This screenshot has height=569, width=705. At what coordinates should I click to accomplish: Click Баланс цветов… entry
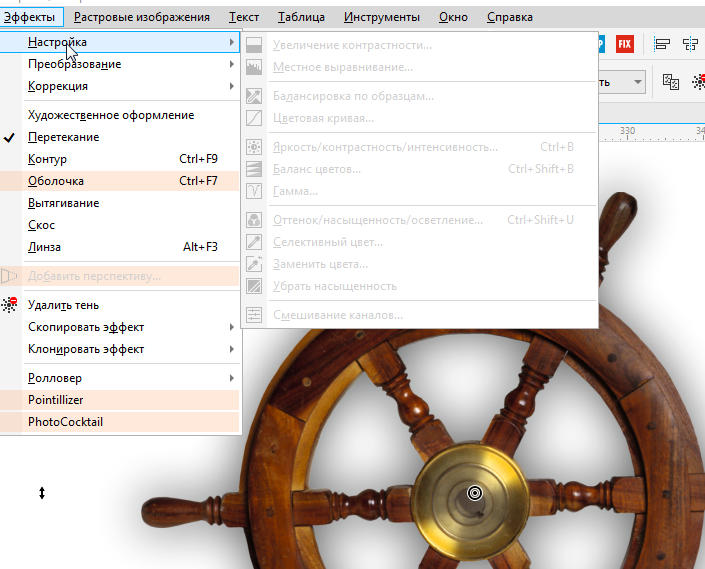click(x=419, y=169)
